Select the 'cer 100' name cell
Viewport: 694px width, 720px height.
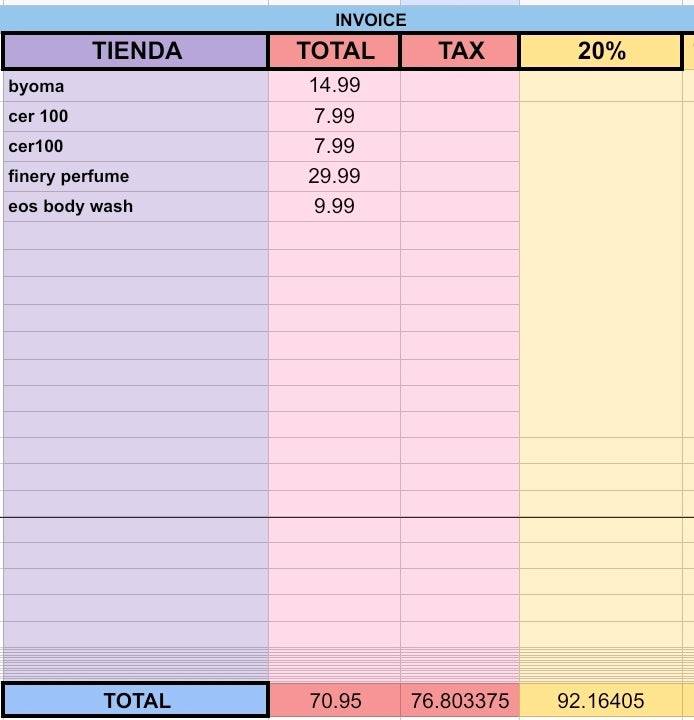point(136,117)
